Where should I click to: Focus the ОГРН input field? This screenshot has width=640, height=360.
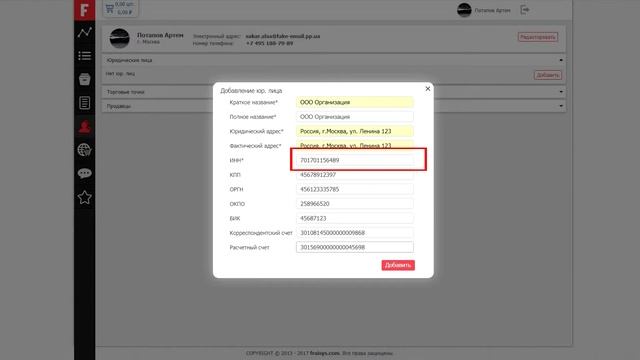(x=355, y=189)
